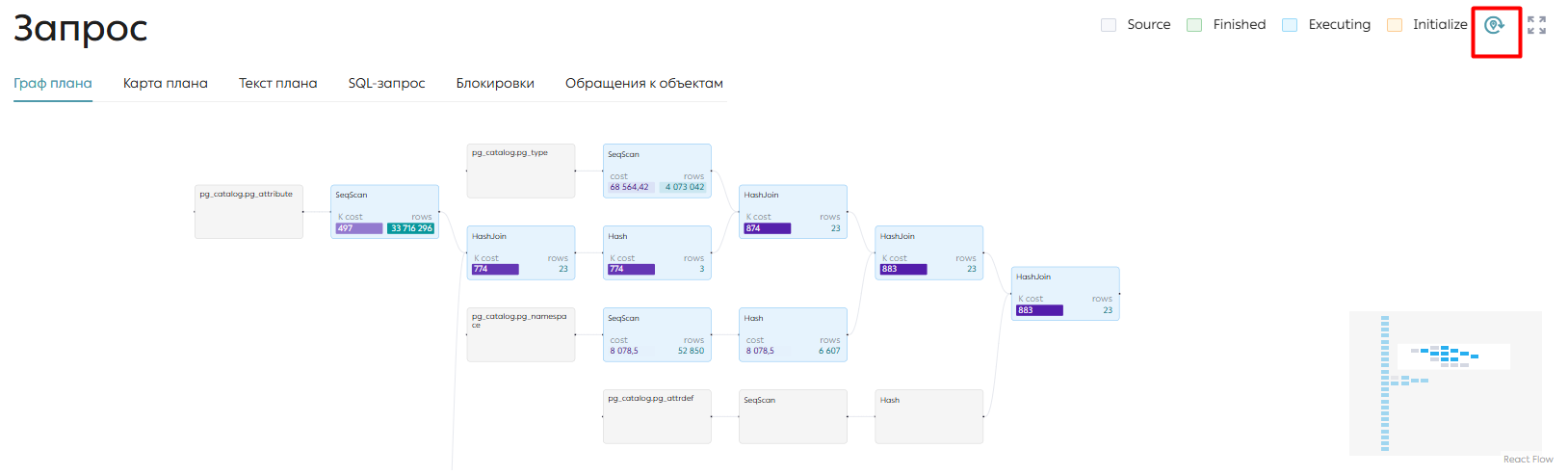This screenshot has height=475, width=1568.
Task: Click the purple 497 K cost bar
Action: coord(359,228)
